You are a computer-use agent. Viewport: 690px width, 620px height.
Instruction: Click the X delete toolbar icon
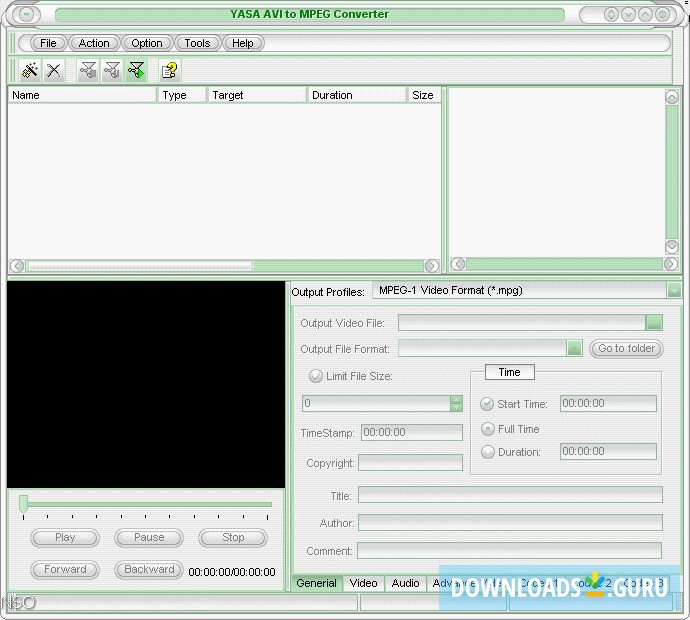(x=54, y=70)
